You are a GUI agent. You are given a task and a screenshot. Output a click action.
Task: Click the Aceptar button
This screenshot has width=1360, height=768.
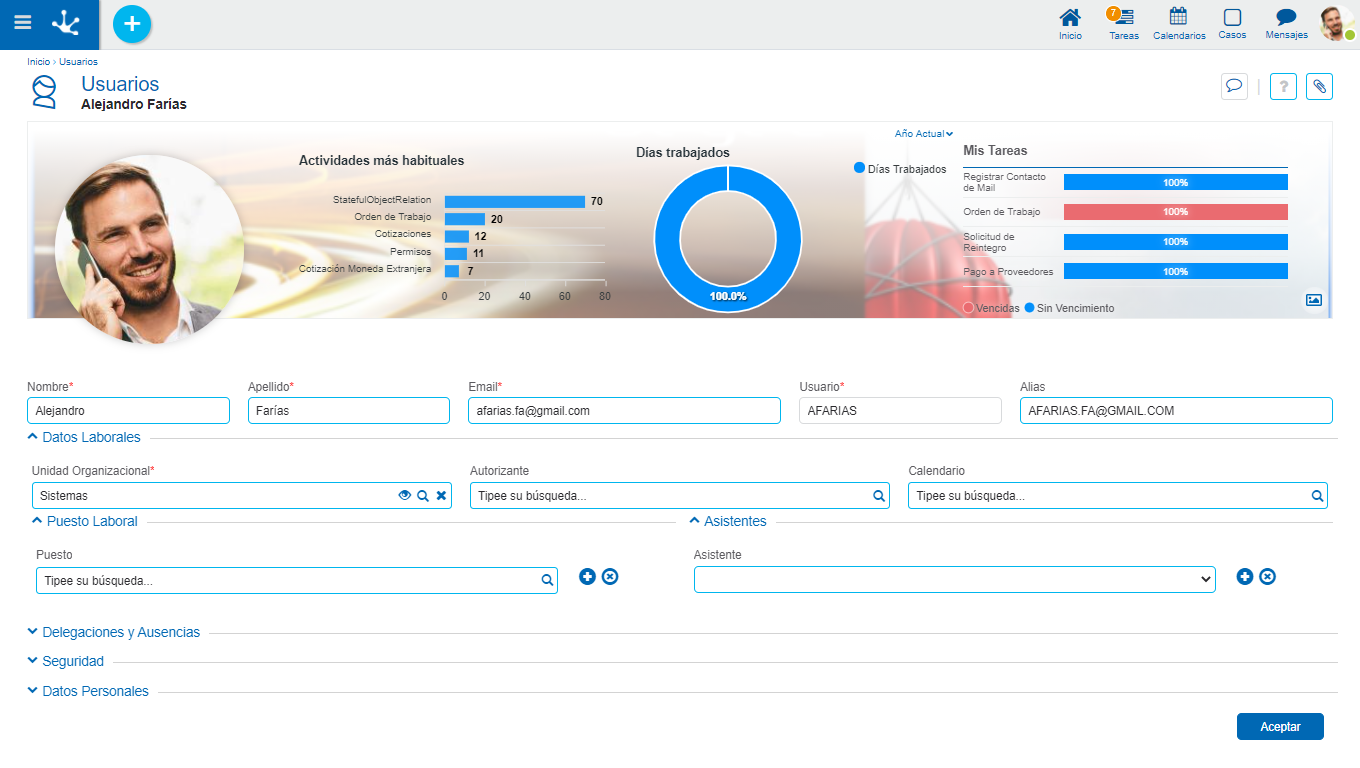click(x=1280, y=727)
